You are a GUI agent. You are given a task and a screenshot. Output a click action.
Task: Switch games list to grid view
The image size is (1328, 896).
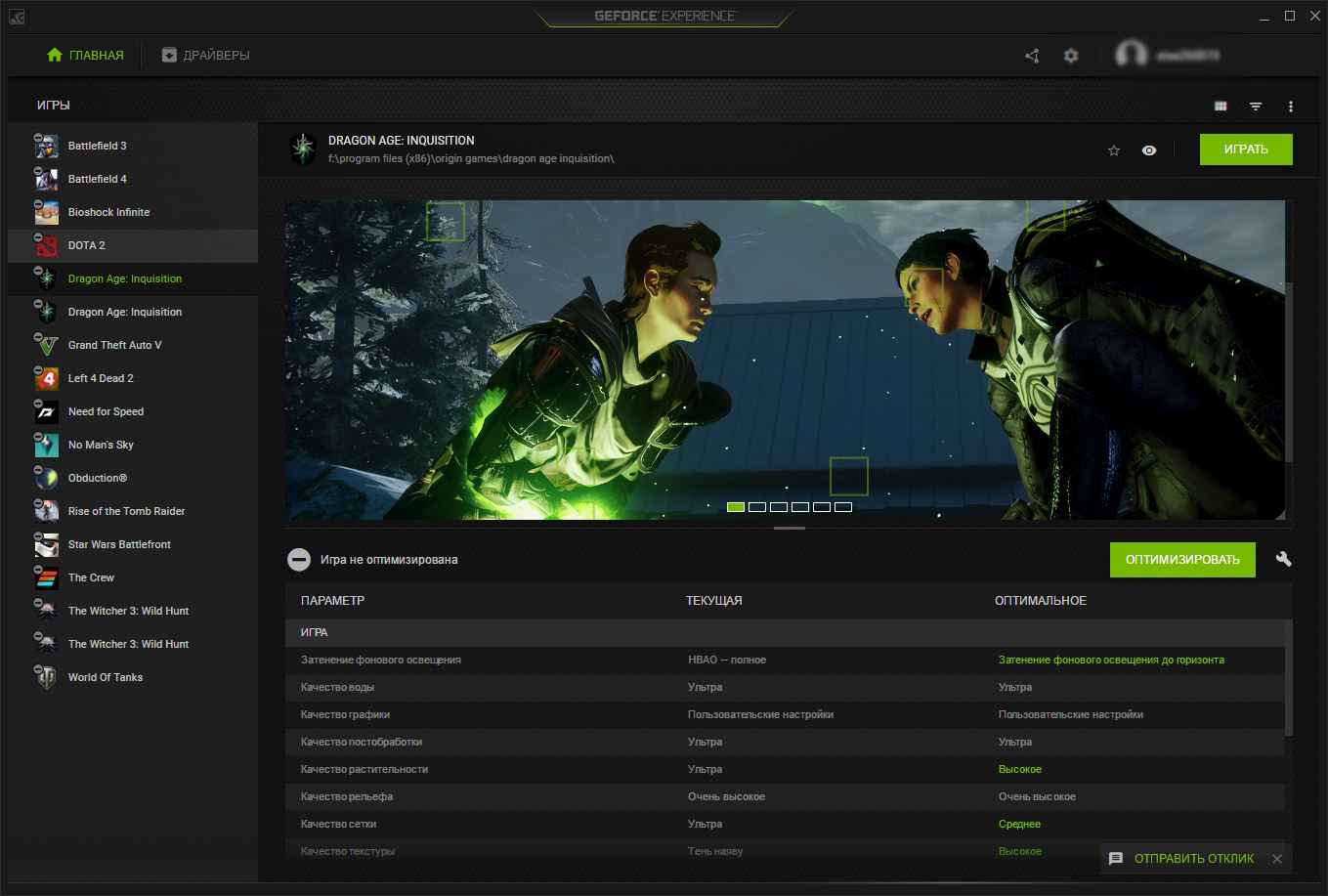[x=1221, y=106]
